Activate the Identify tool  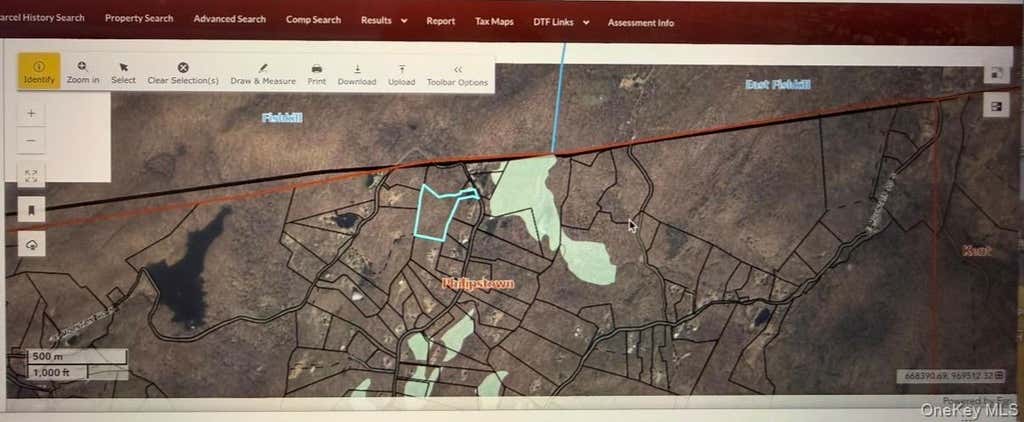pyautogui.click(x=39, y=71)
